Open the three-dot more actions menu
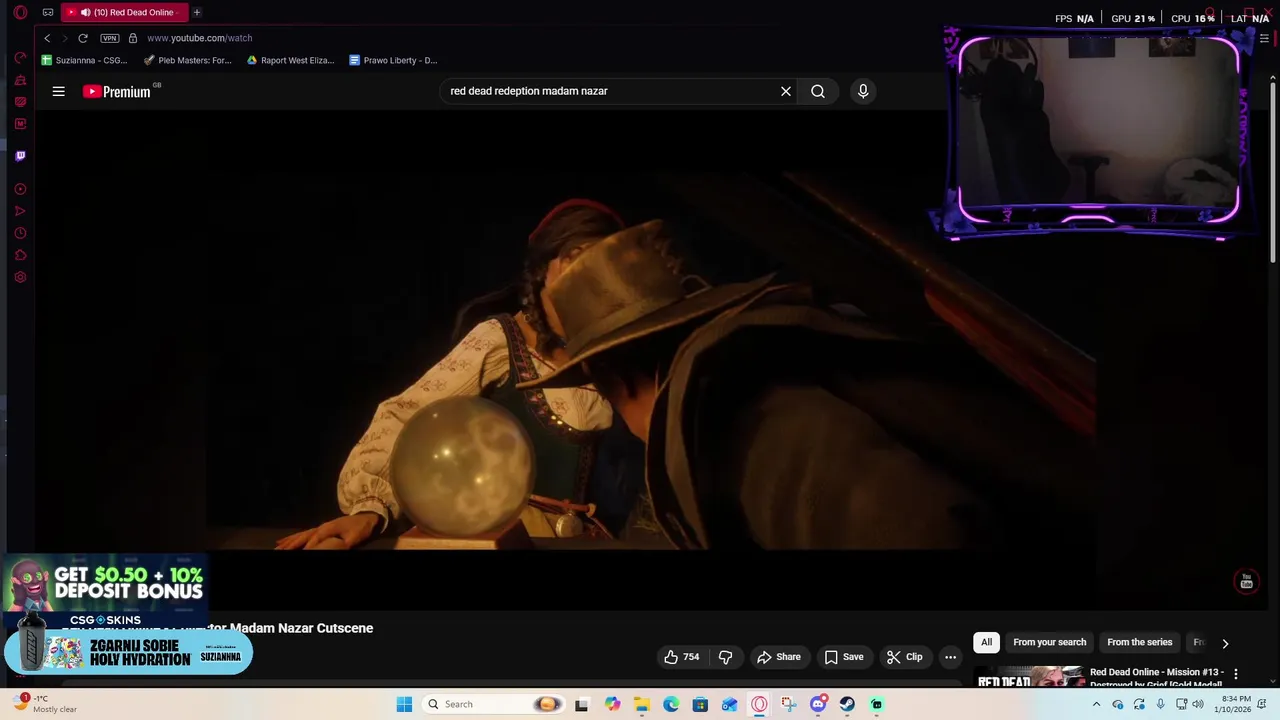The width and height of the screenshot is (1280, 720). coord(950,657)
